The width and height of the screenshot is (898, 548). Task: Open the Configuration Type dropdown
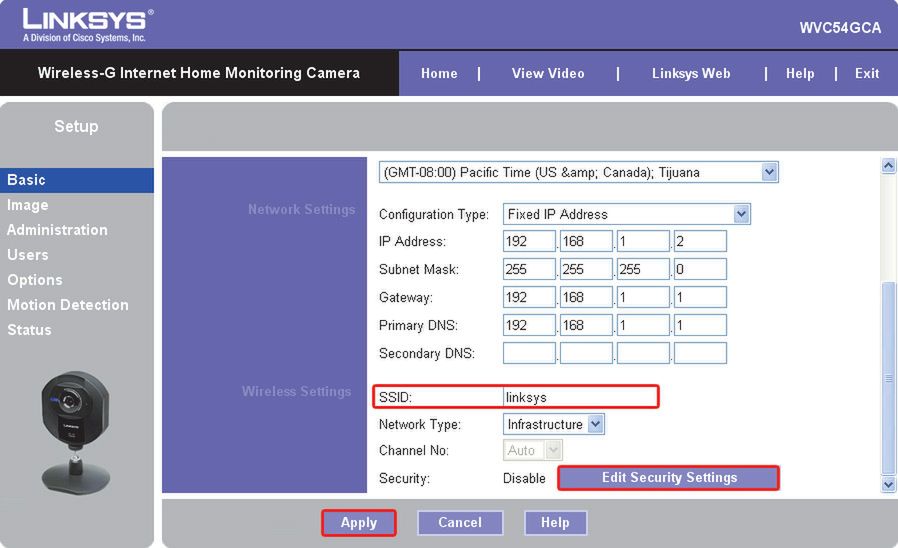[x=627, y=214]
